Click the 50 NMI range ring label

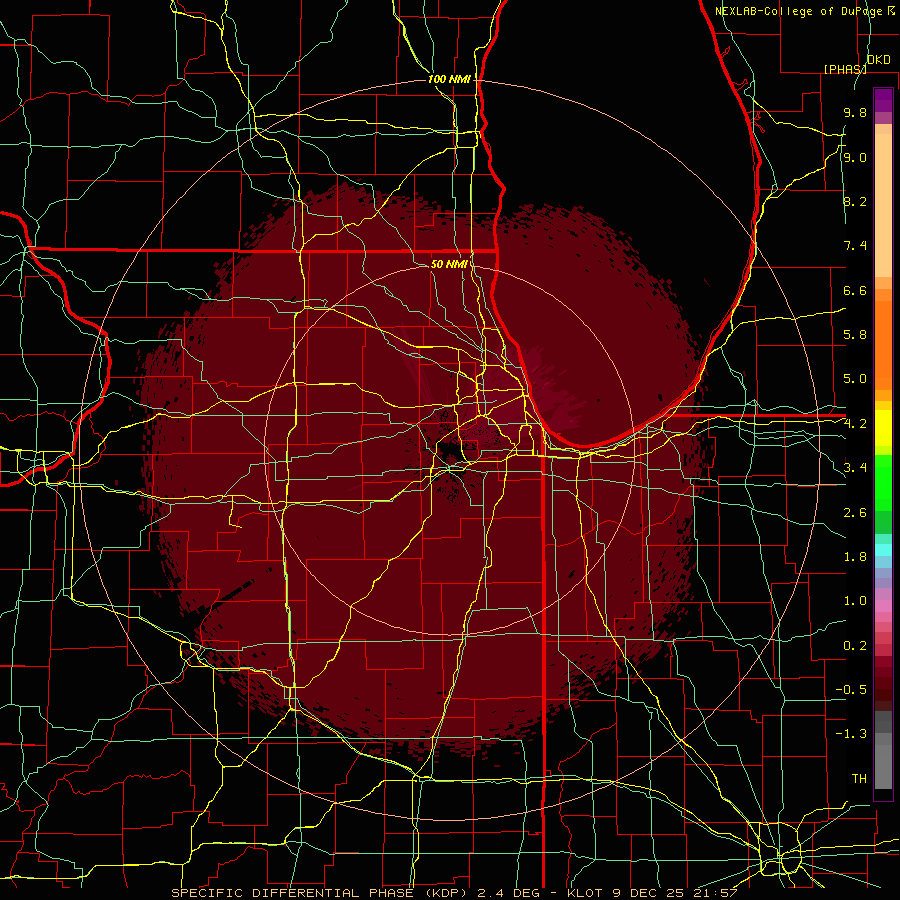pyautogui.click(x=449, y=264)
